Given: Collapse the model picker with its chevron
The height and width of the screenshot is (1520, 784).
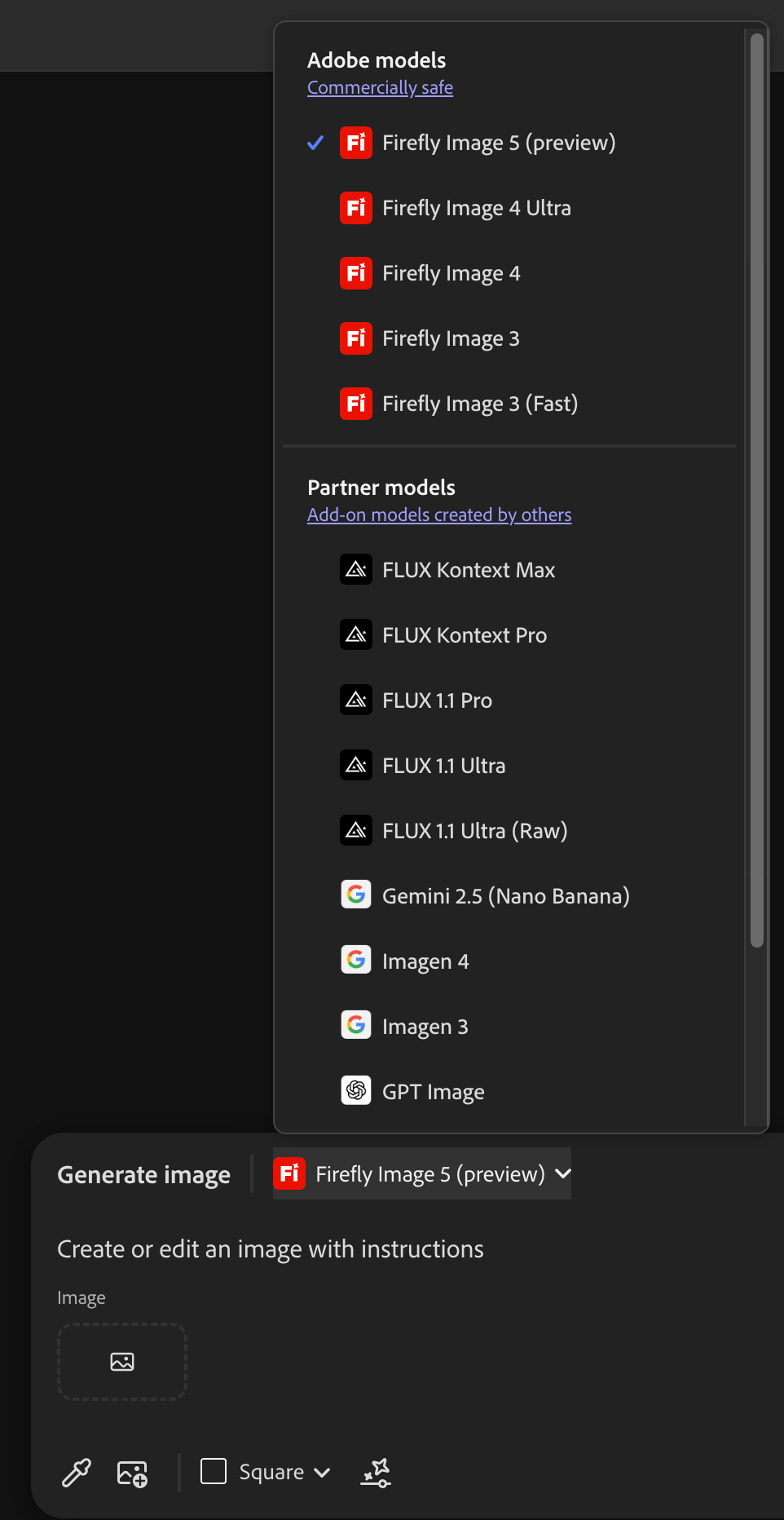Looking at the screenshot, I should (562, 1173).
